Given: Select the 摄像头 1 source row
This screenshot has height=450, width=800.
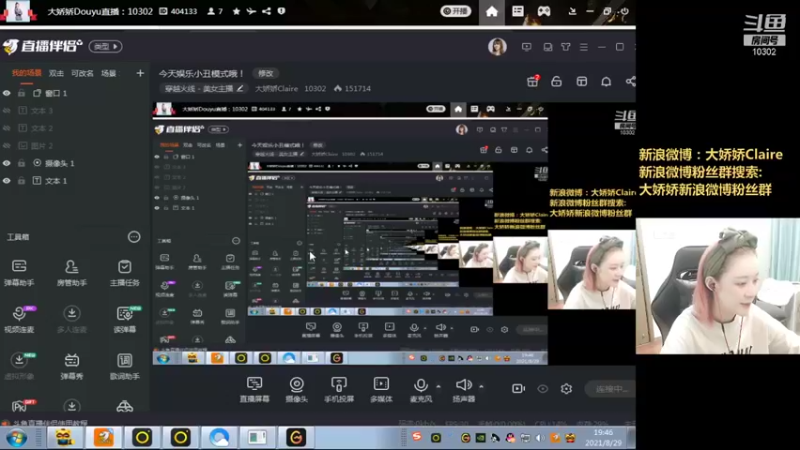Looking at the screenshot, I should [x=74, y=163].
